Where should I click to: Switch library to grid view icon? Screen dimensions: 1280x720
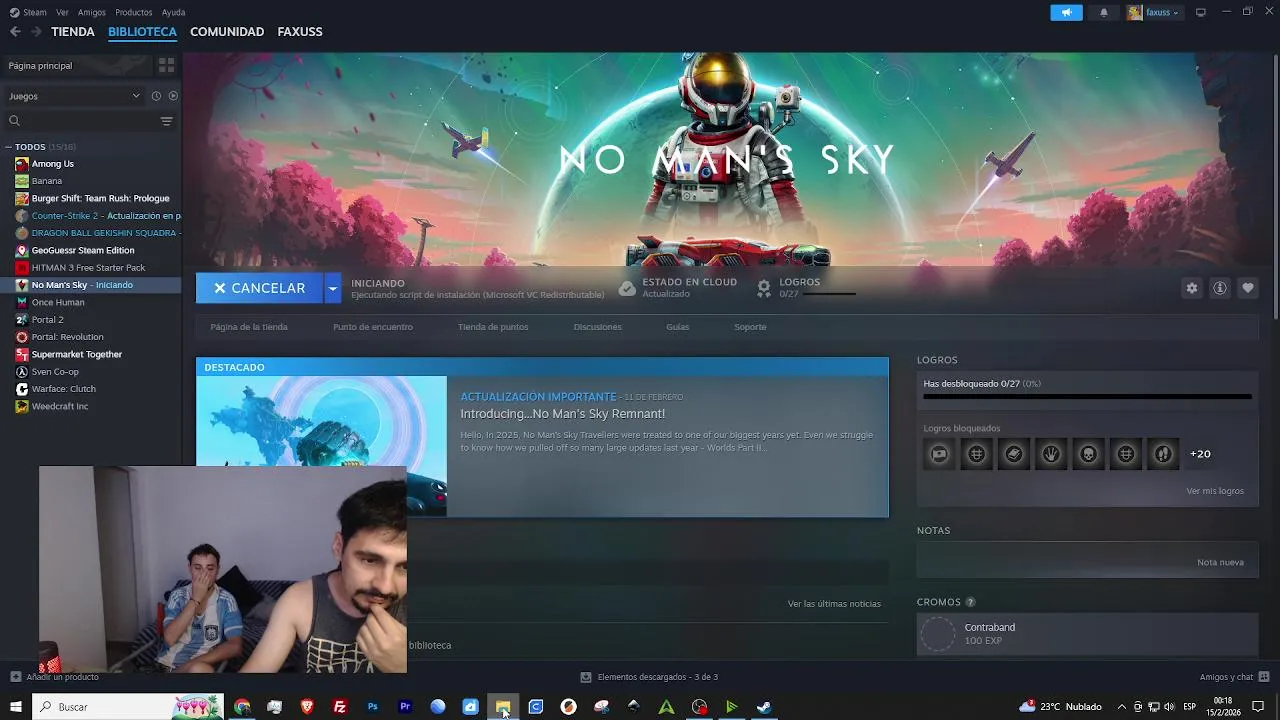click(166, 65)
